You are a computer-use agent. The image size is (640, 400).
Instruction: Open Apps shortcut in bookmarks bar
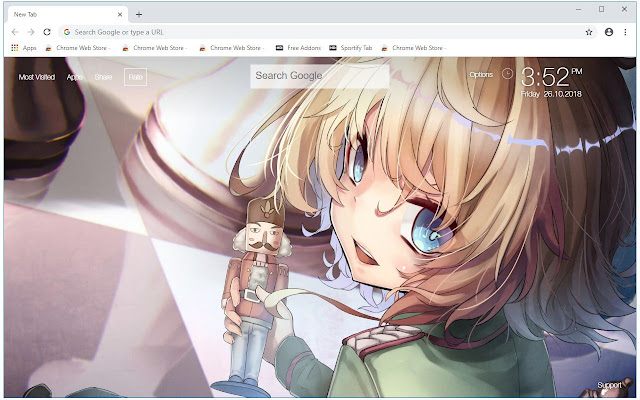[x=24, y=48]
